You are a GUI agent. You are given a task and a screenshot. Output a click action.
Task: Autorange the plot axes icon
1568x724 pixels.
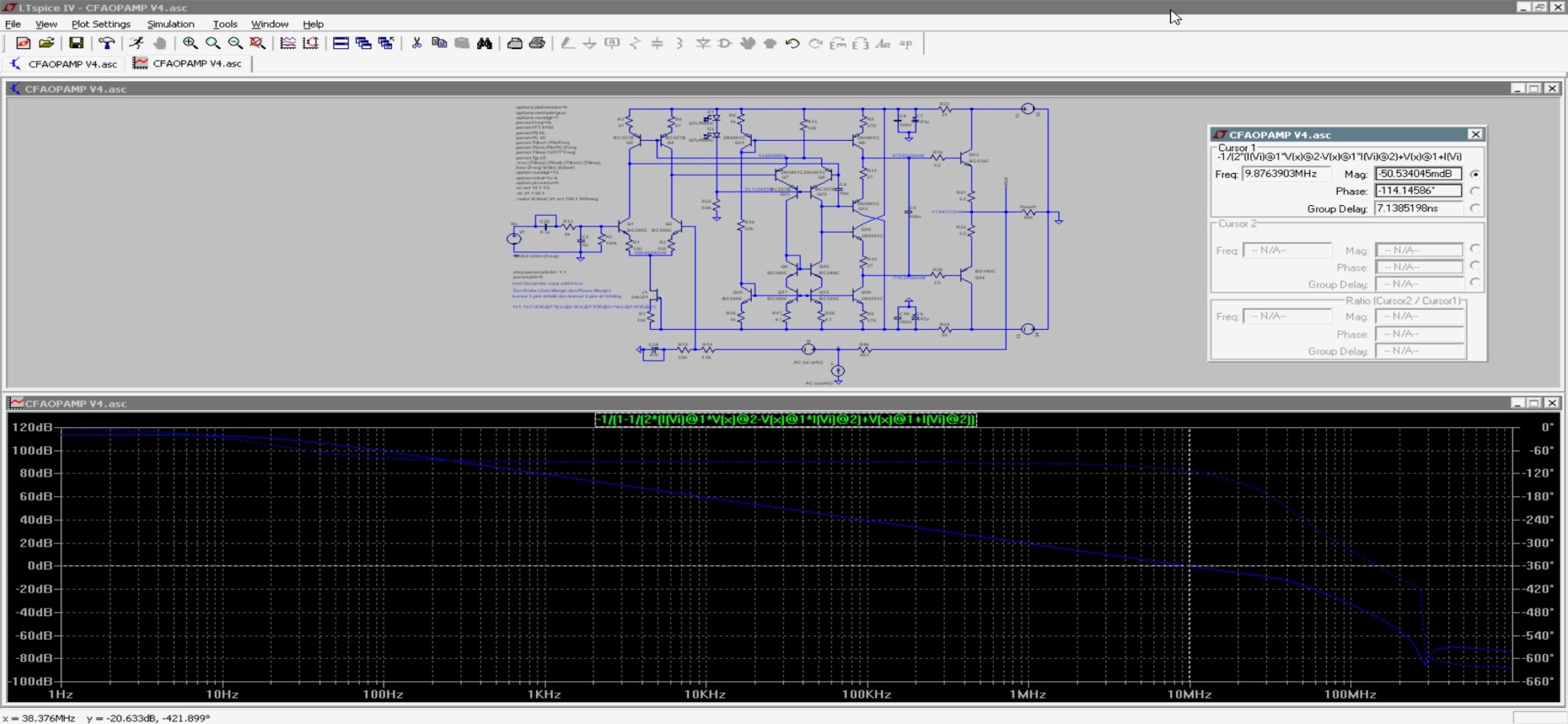pyautogui.click(x=311, y=44)
